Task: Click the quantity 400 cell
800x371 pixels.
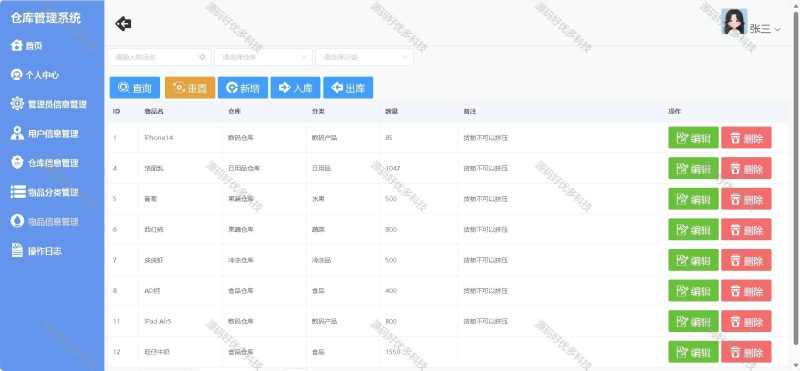Action: (x=391, y=291)
